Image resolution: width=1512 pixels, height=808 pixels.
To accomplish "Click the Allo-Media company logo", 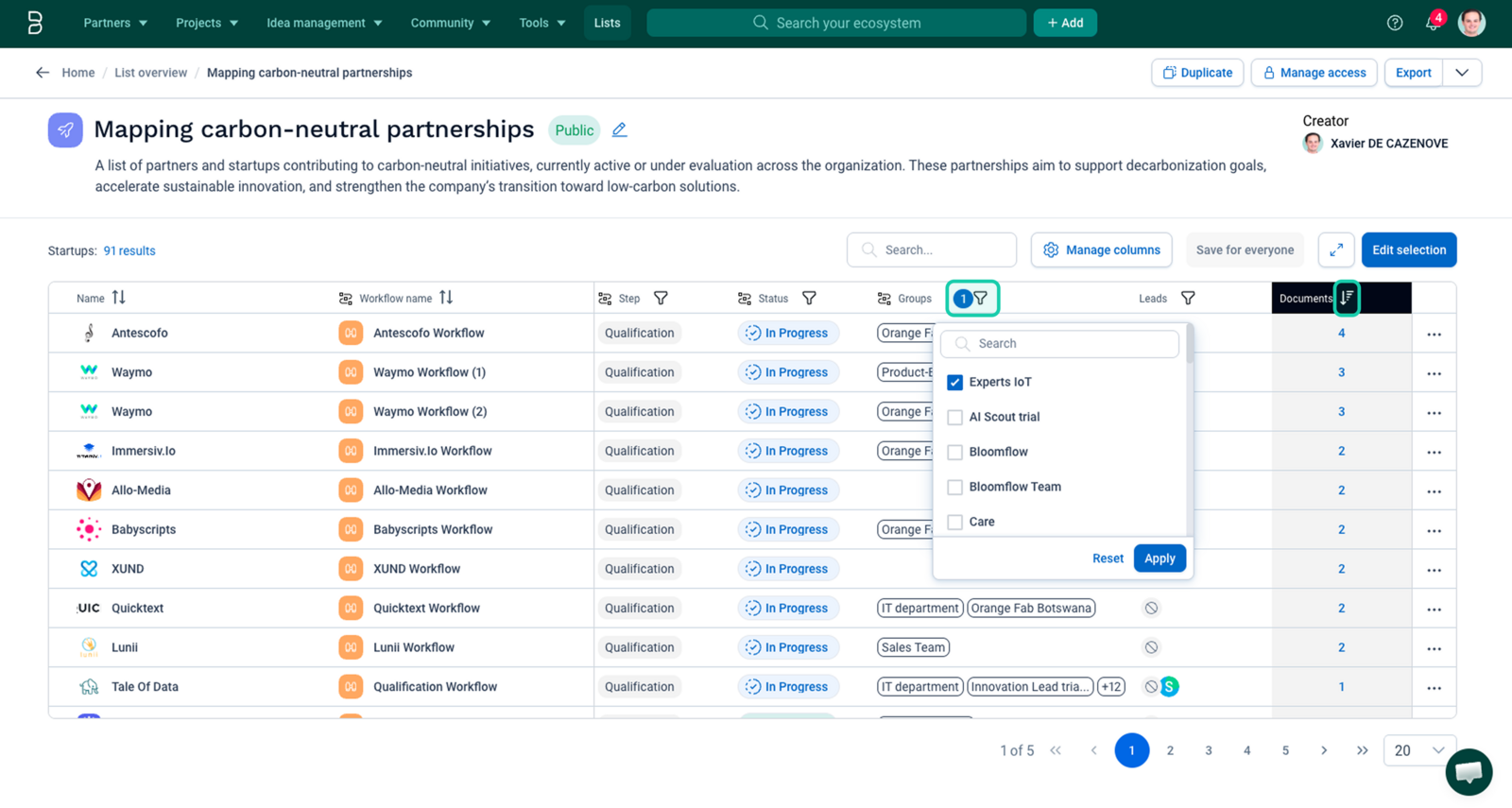I will [x=89, y=490].
